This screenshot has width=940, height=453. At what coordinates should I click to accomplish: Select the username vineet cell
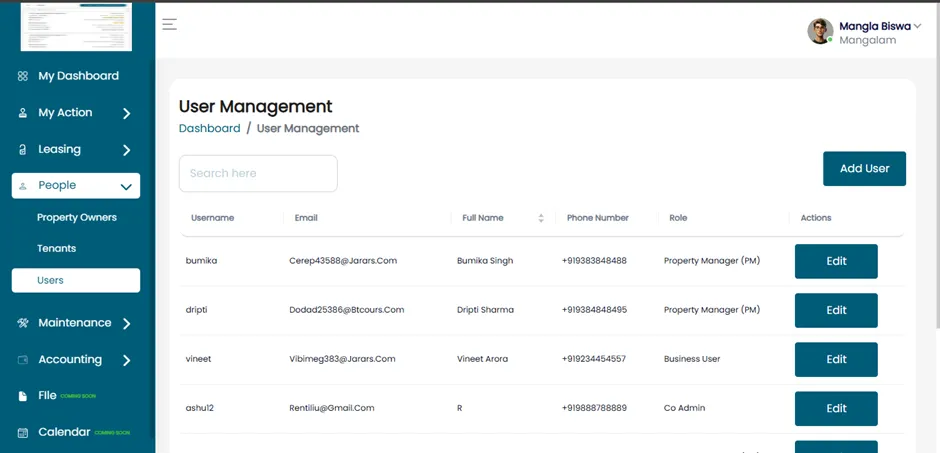(x=198, y=359)
